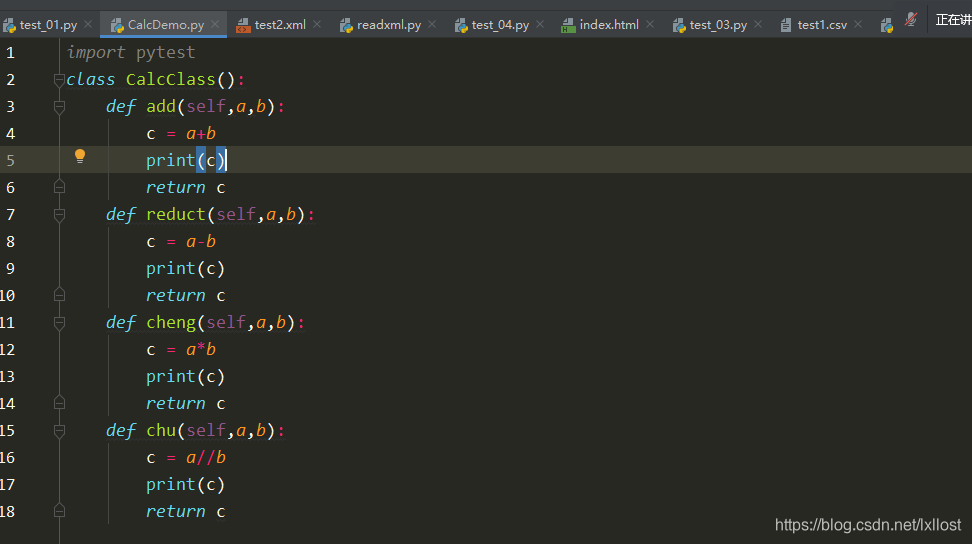Collapse the chu method fold marker
The height and width of the screenshot is (544, 972).
[59, 431]
